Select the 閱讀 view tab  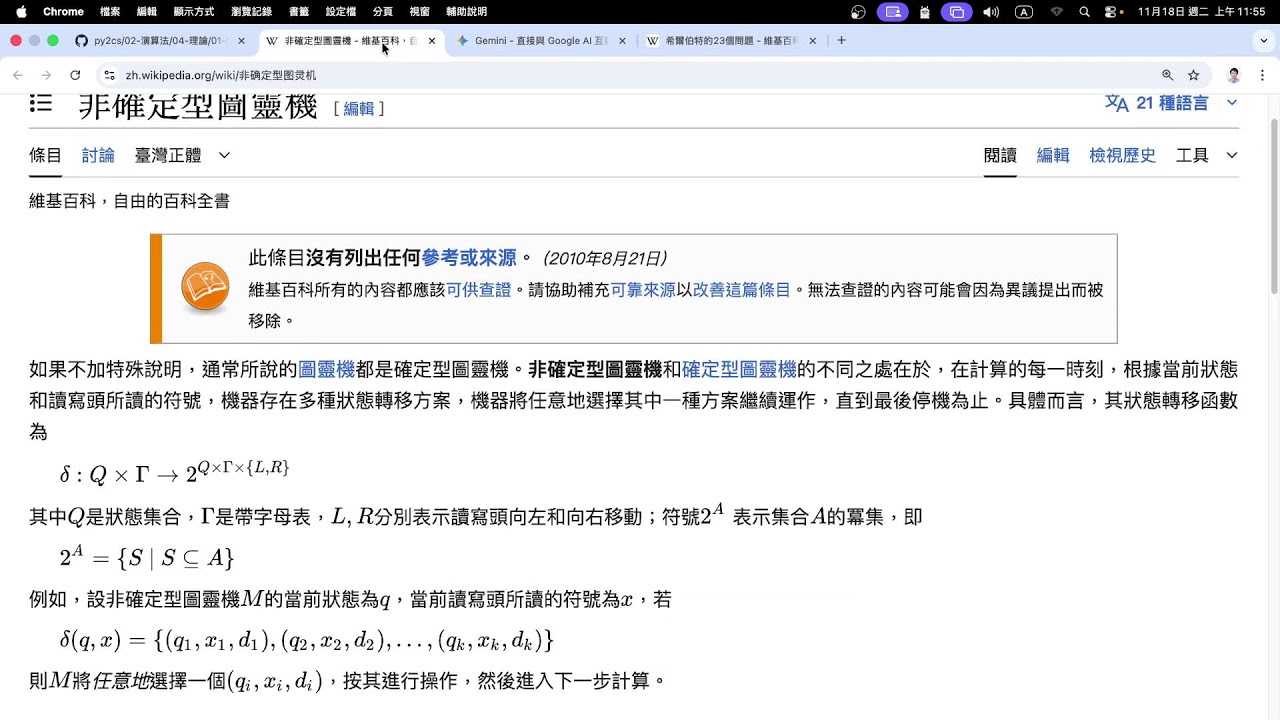pyautogui.click(x=1000, y=155)
